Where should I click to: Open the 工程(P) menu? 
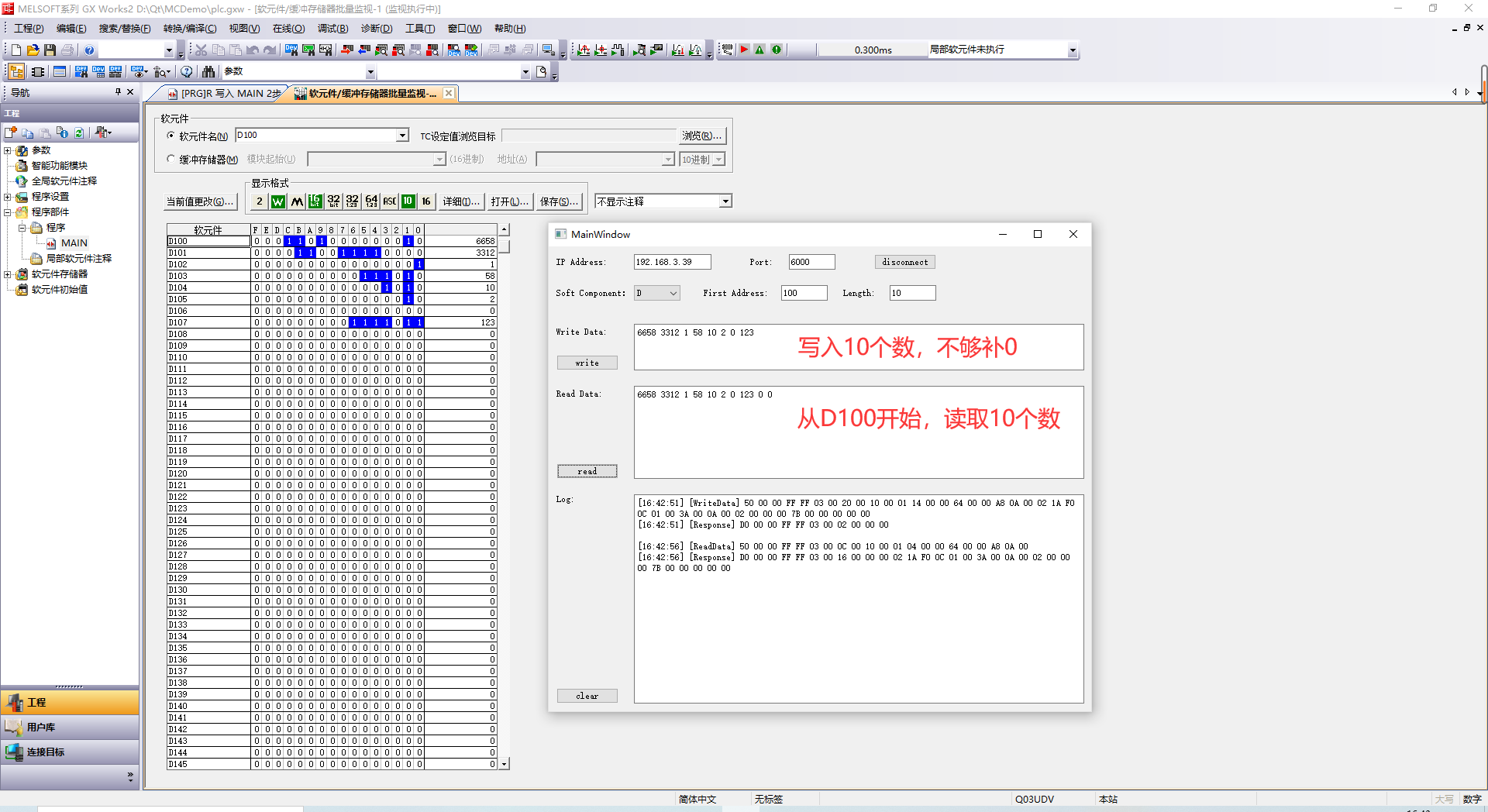click(x=29, y=29)
